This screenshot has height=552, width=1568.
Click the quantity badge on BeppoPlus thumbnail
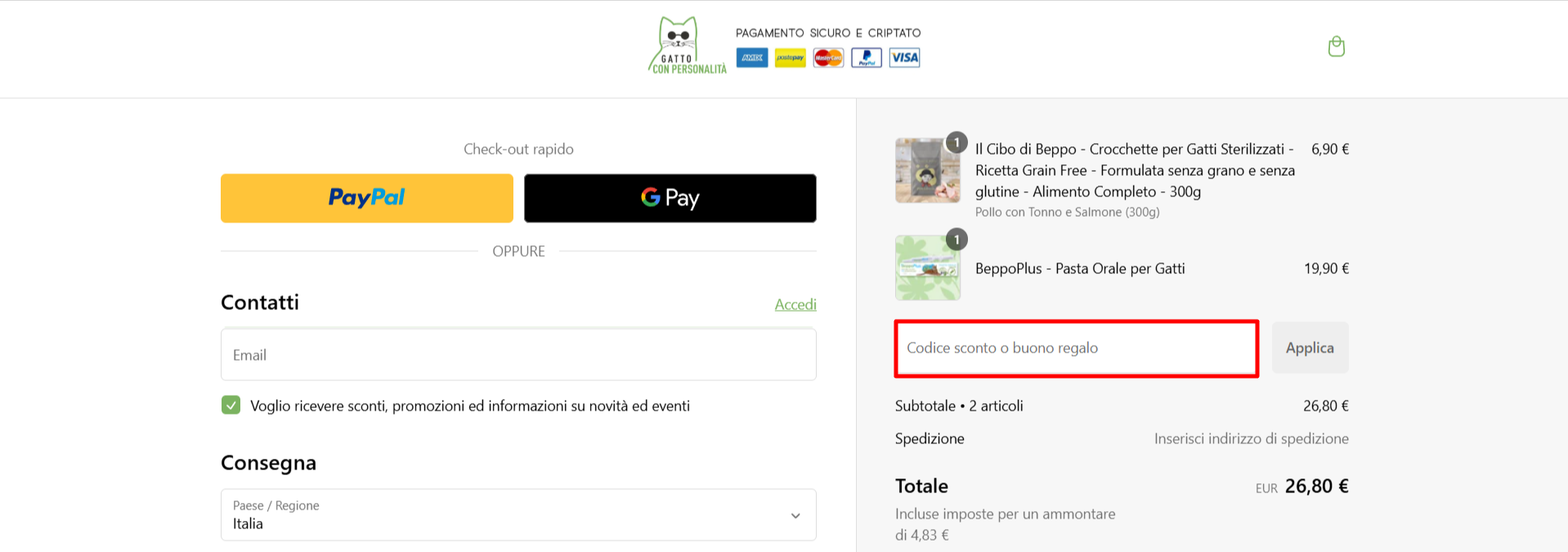point(956,240)
